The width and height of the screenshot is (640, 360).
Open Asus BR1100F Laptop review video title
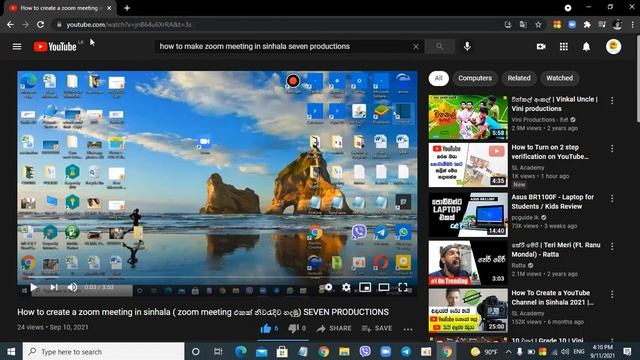pyautogui.click(x=552, y=202)
